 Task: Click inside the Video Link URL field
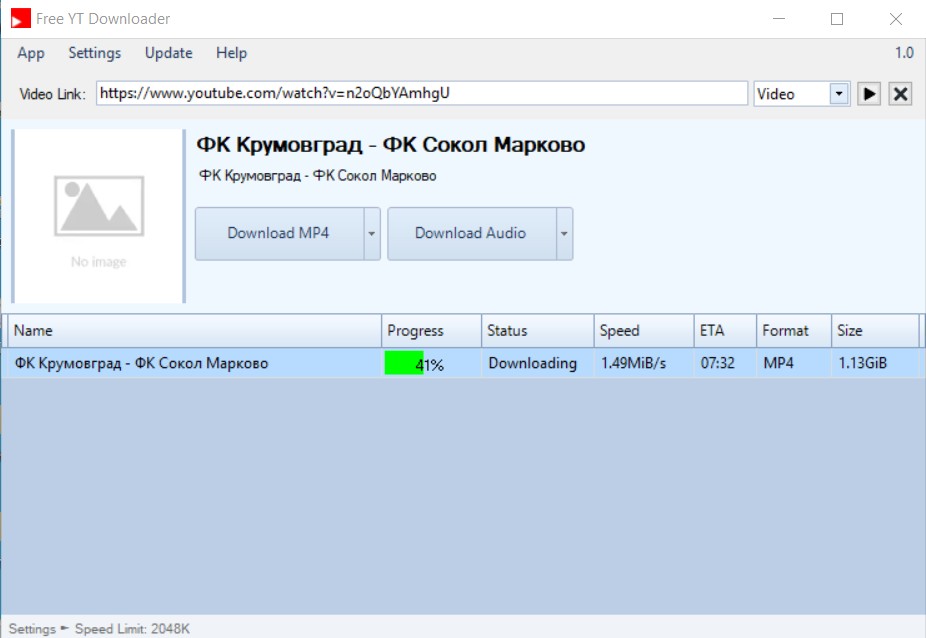click(x=420, y=93)
